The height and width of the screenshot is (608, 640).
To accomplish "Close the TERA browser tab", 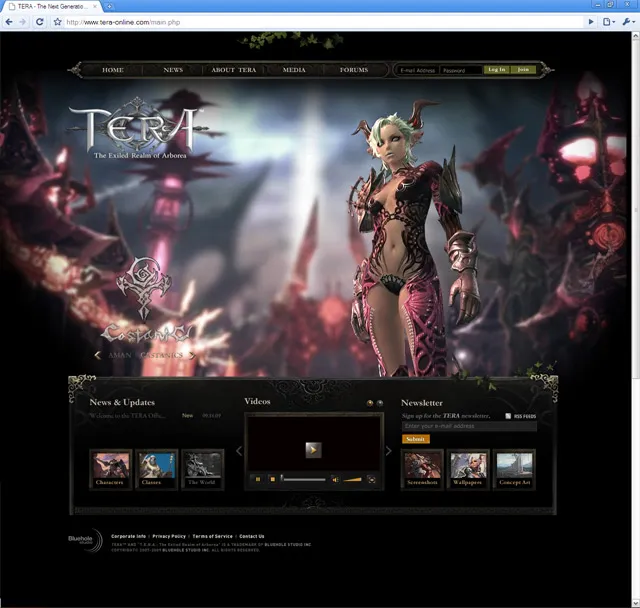I will (95, 7).
